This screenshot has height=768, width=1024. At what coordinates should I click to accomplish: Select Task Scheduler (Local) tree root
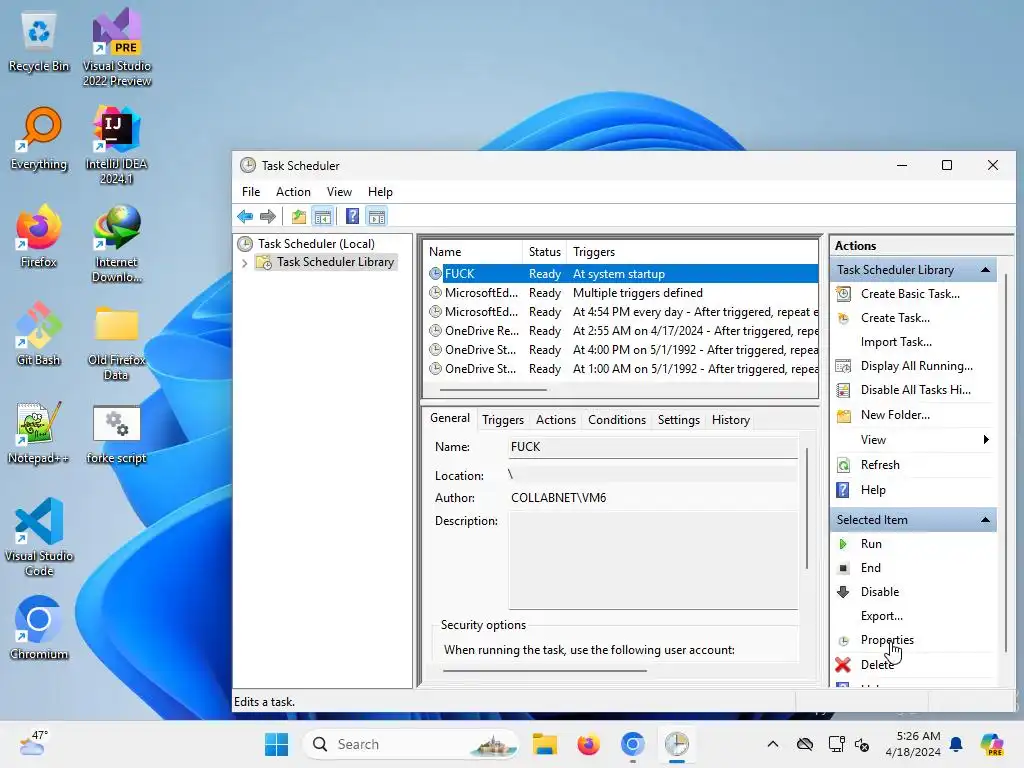click(307, 244)
